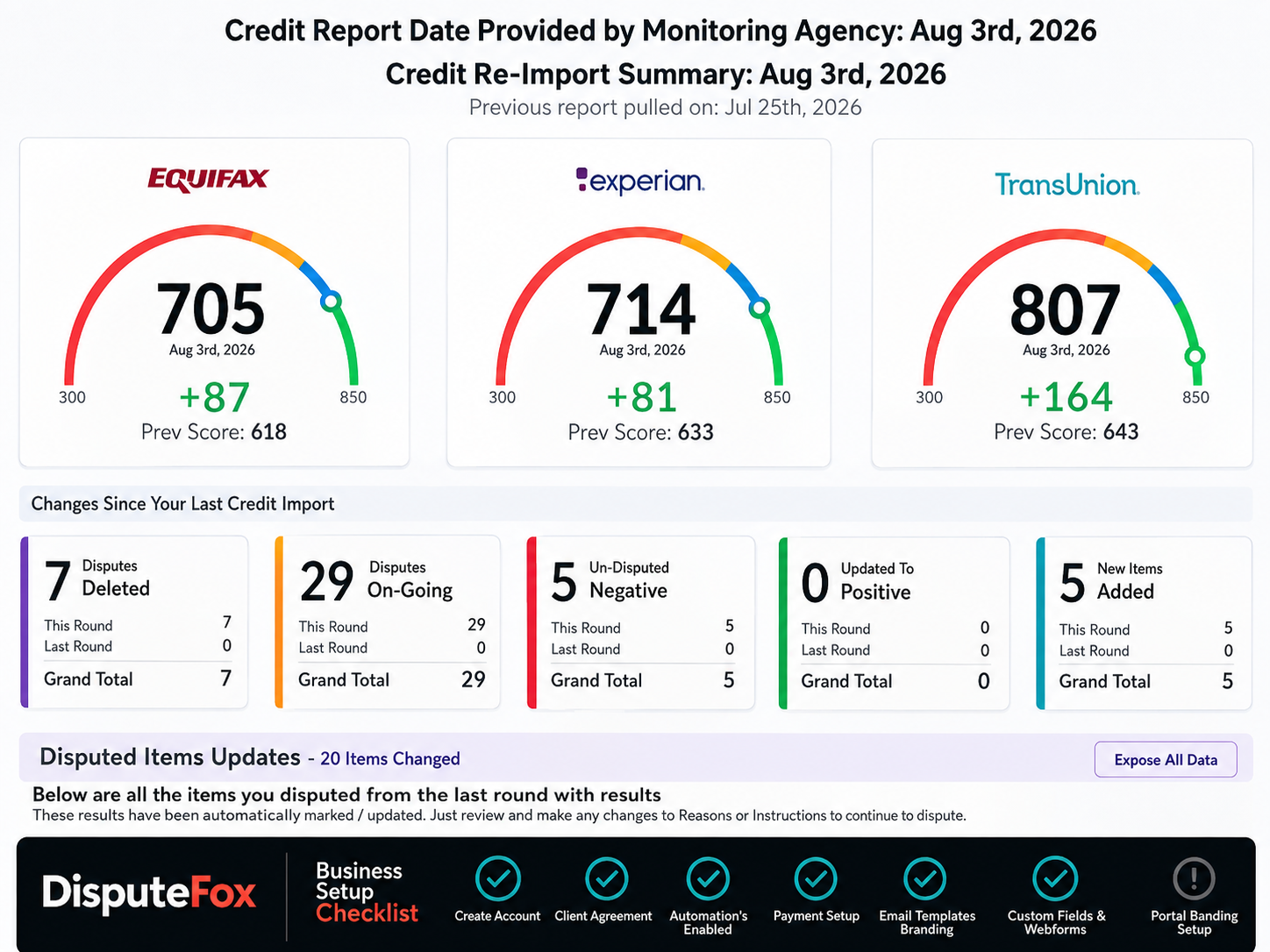
Task: Select the TransUnion gauge marker knob
Action: [x=1195, y=356]
